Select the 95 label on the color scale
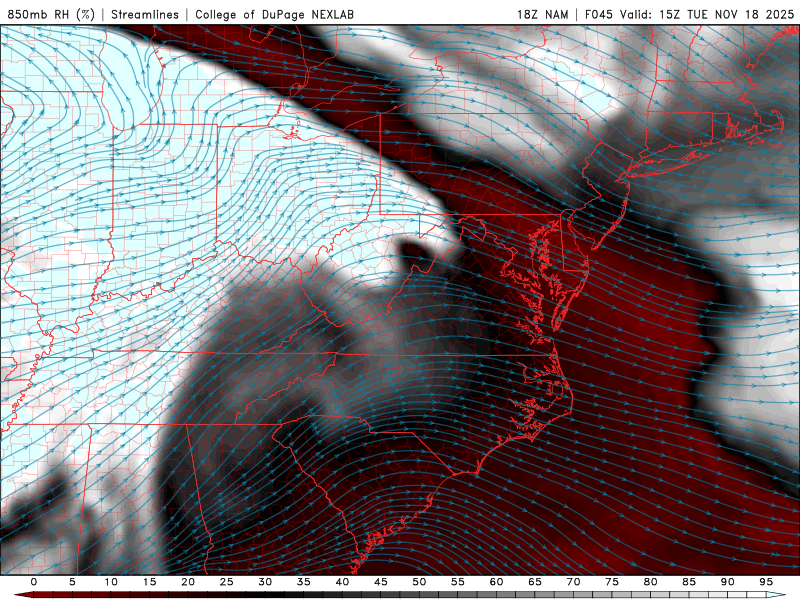This screenshot has width=800, height=600. [x=766, y=582]
